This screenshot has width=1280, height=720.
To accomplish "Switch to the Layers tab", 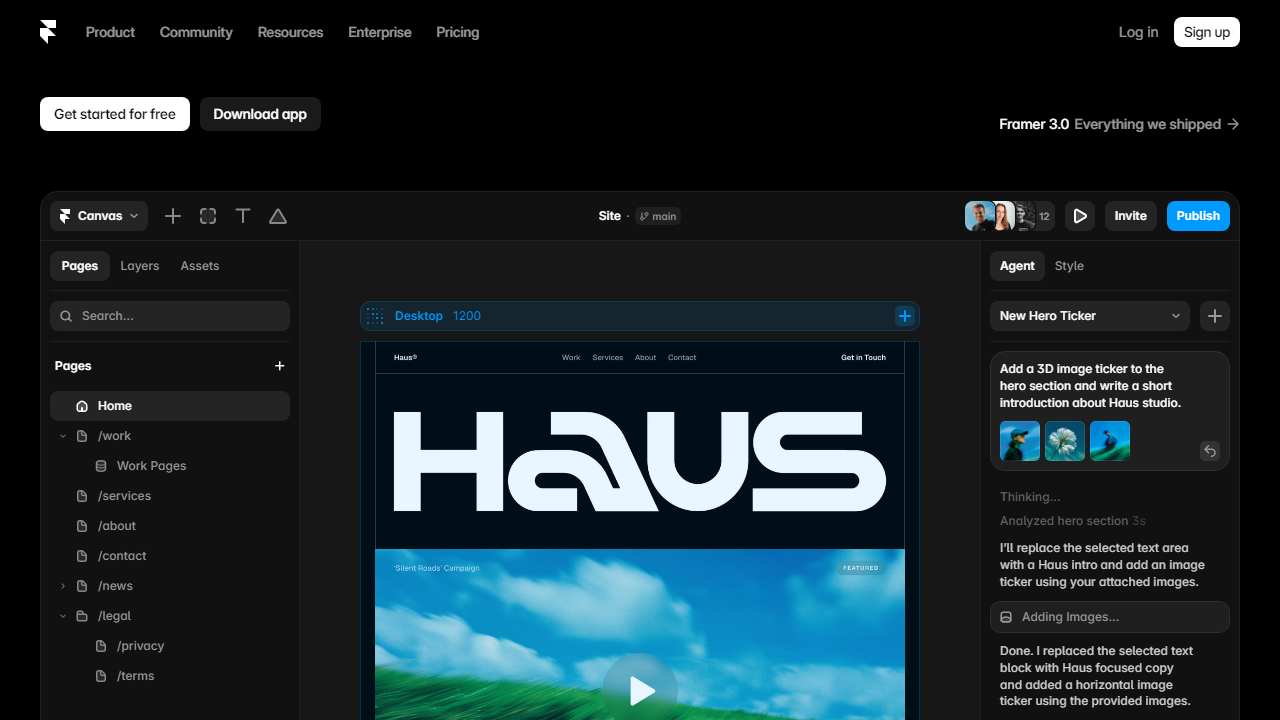I will pos(140,266).
